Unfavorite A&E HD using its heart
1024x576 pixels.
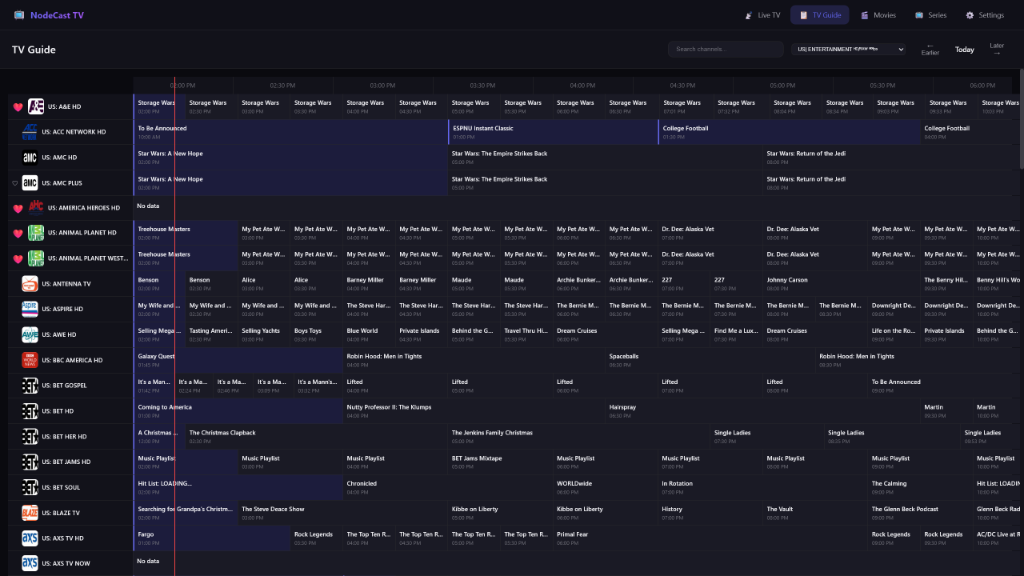[x=18, y=106]
